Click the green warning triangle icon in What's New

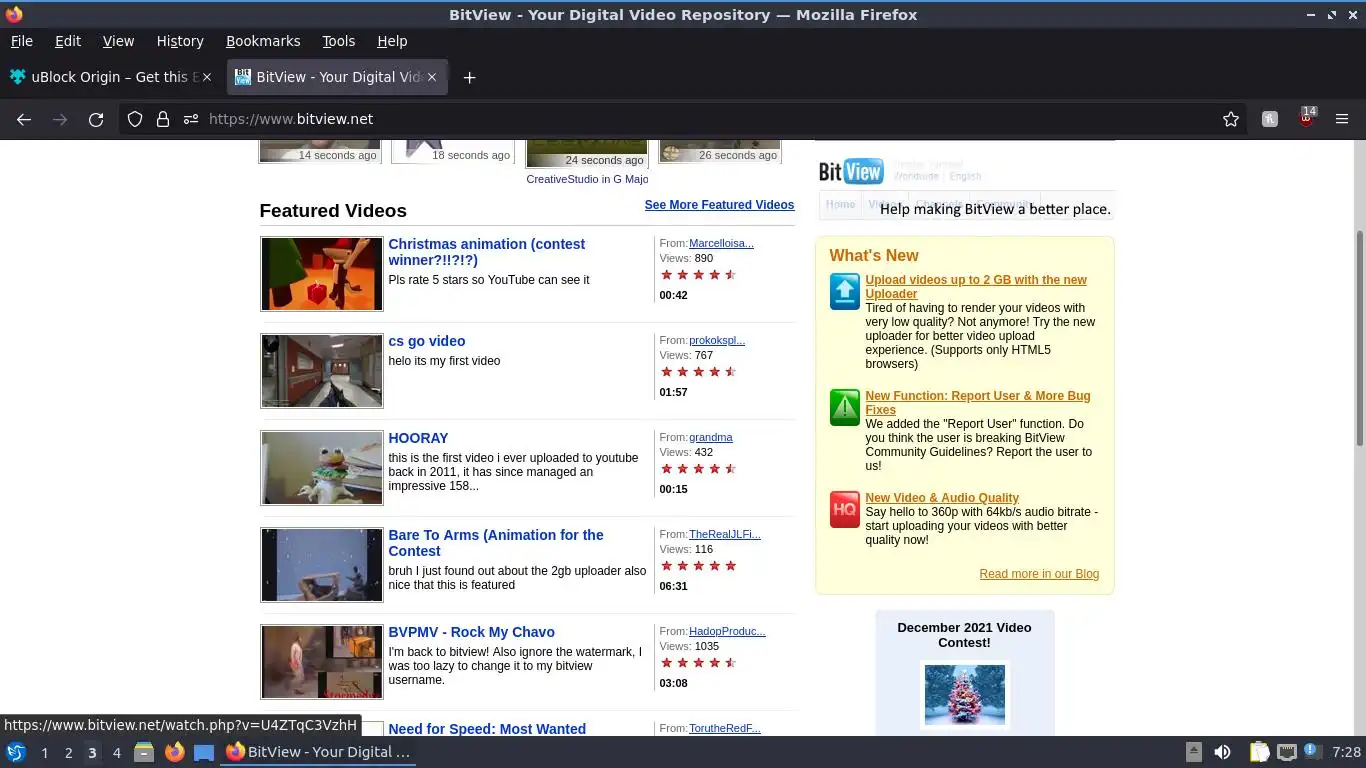[x=845, y=407]
